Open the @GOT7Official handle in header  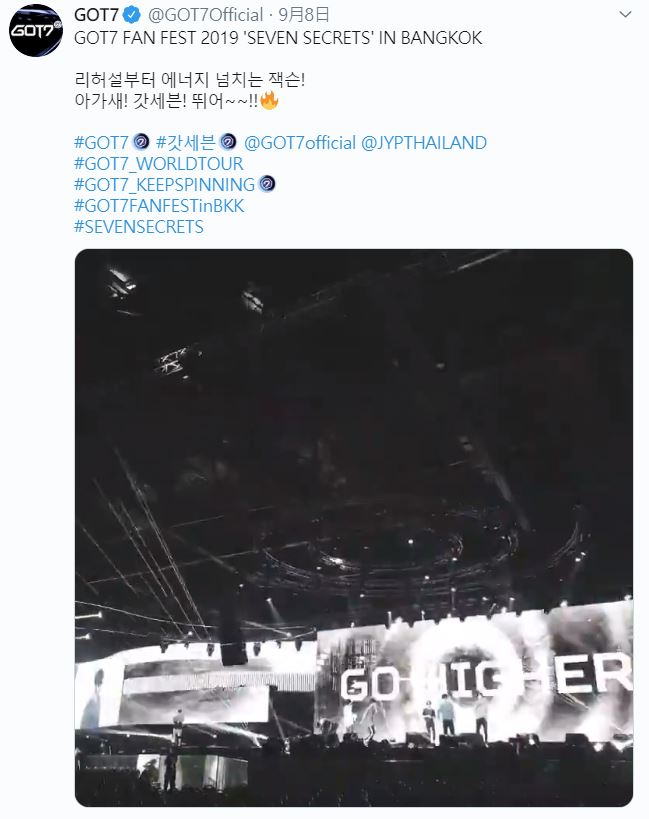point(205,15)
